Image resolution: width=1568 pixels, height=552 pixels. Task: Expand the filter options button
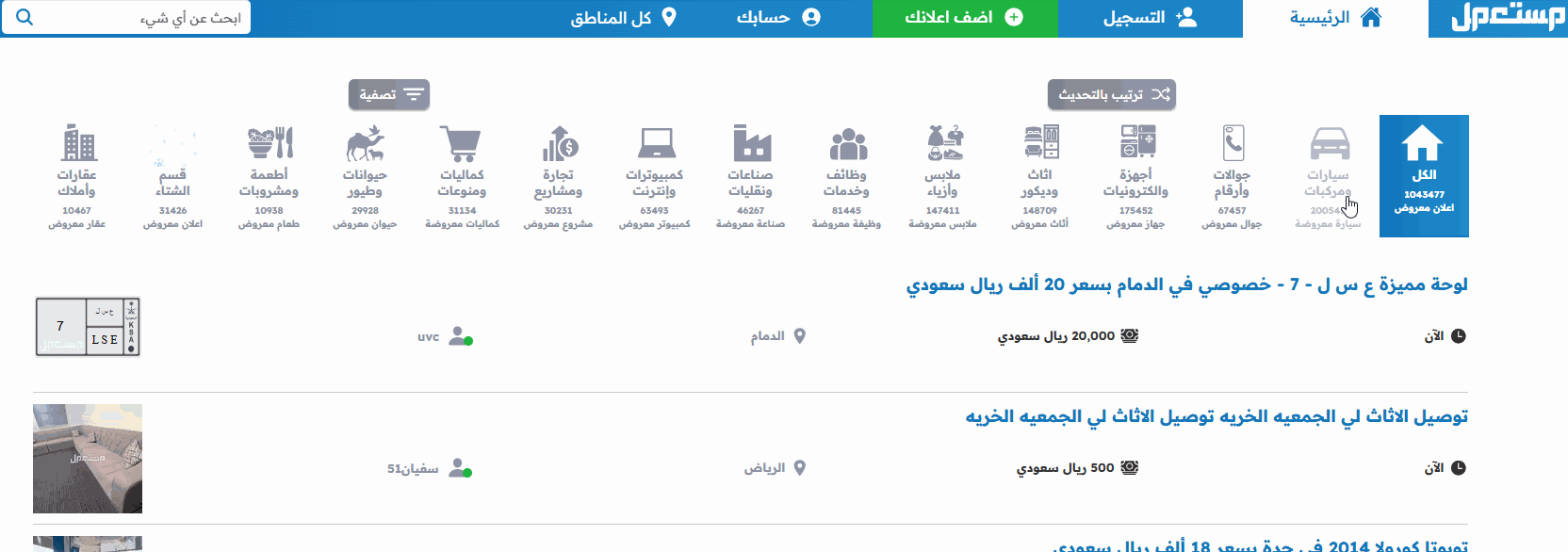point(389,94)
